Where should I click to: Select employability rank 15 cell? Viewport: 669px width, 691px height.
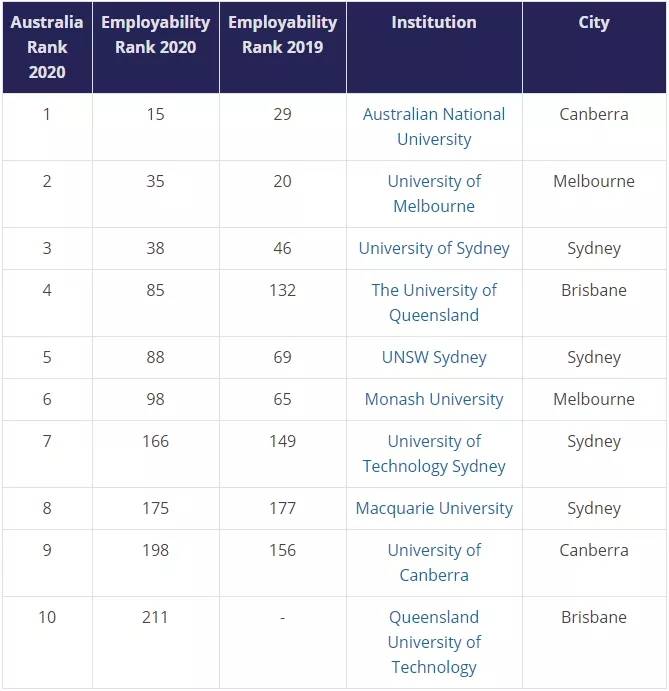155,114
